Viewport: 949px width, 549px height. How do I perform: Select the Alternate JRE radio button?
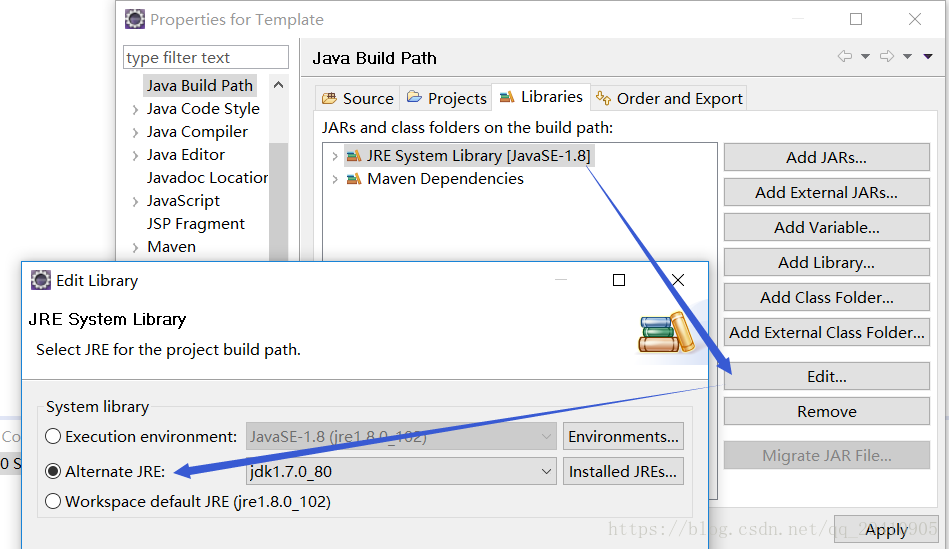click(x=53, y=472)
